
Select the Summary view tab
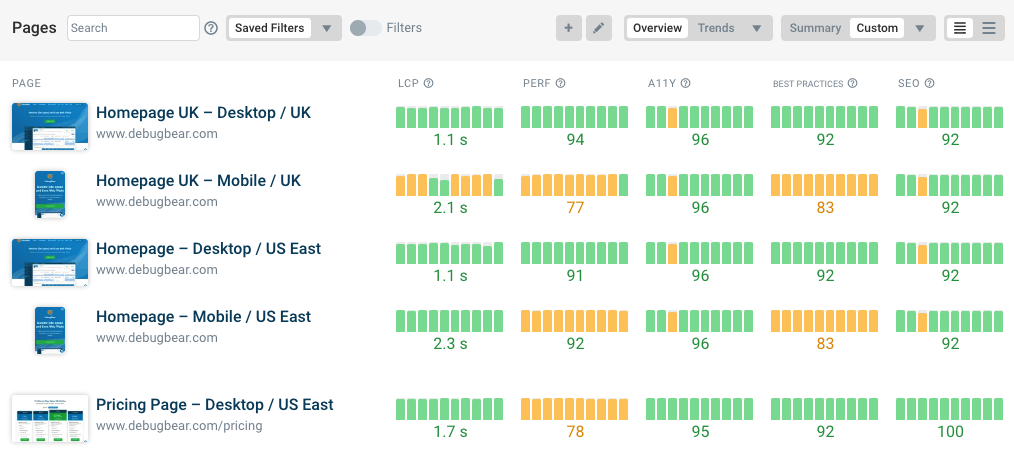[814, 28]
